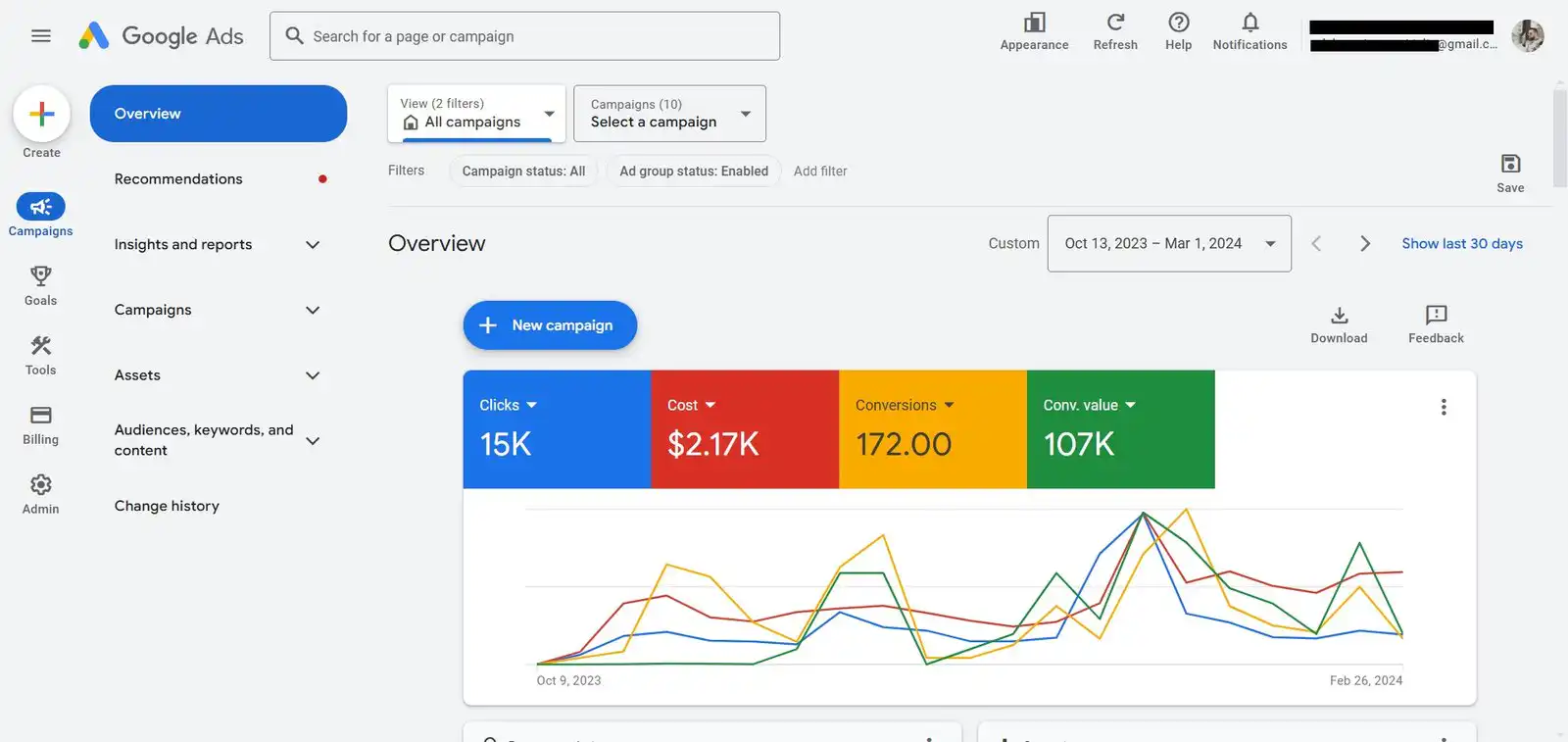Expand Insights and reports section
The height and width of the screenshot is (742, 1568).
tap(216, 245)
